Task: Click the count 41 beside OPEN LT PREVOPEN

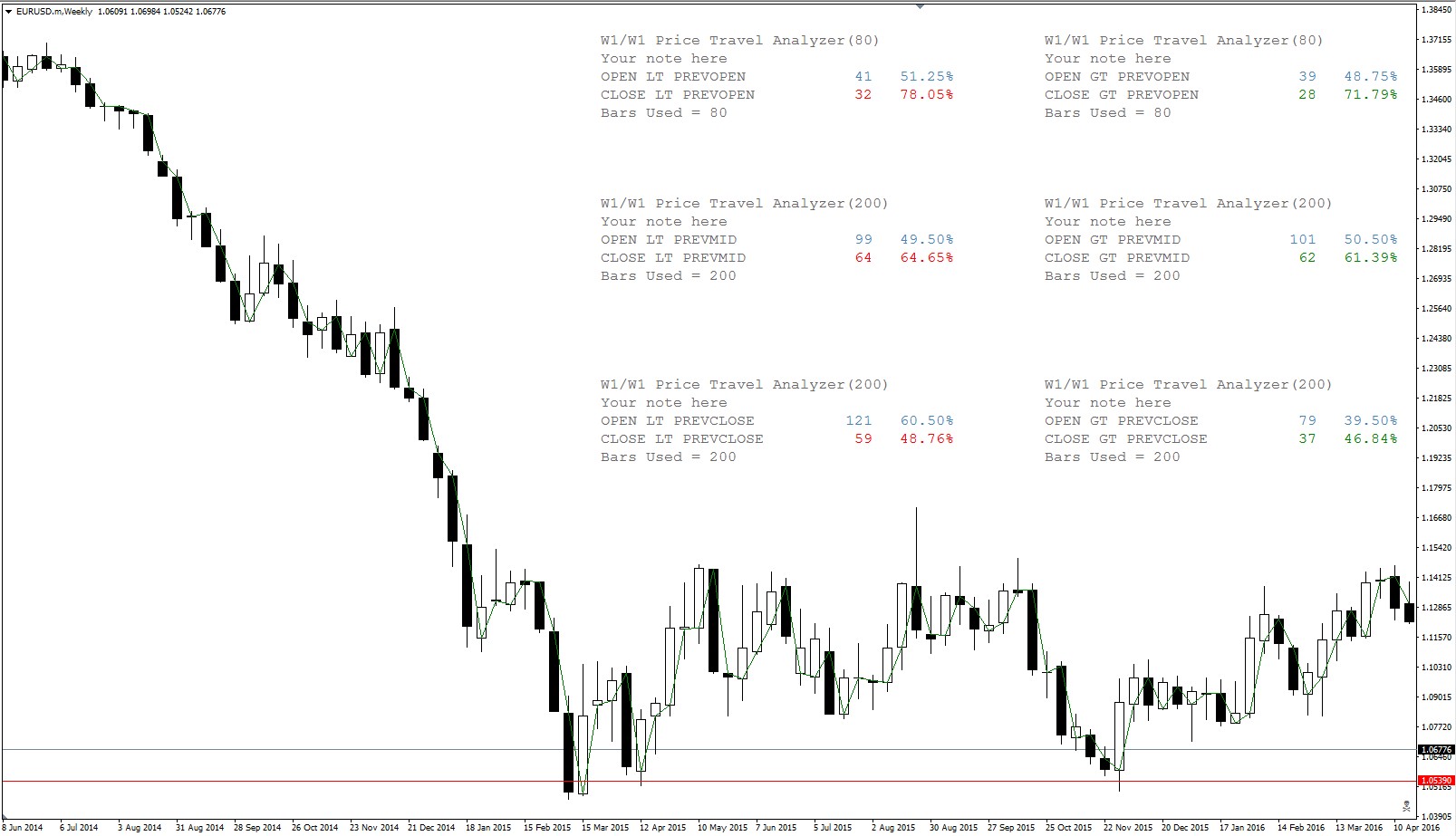Action: coord(863,77)
